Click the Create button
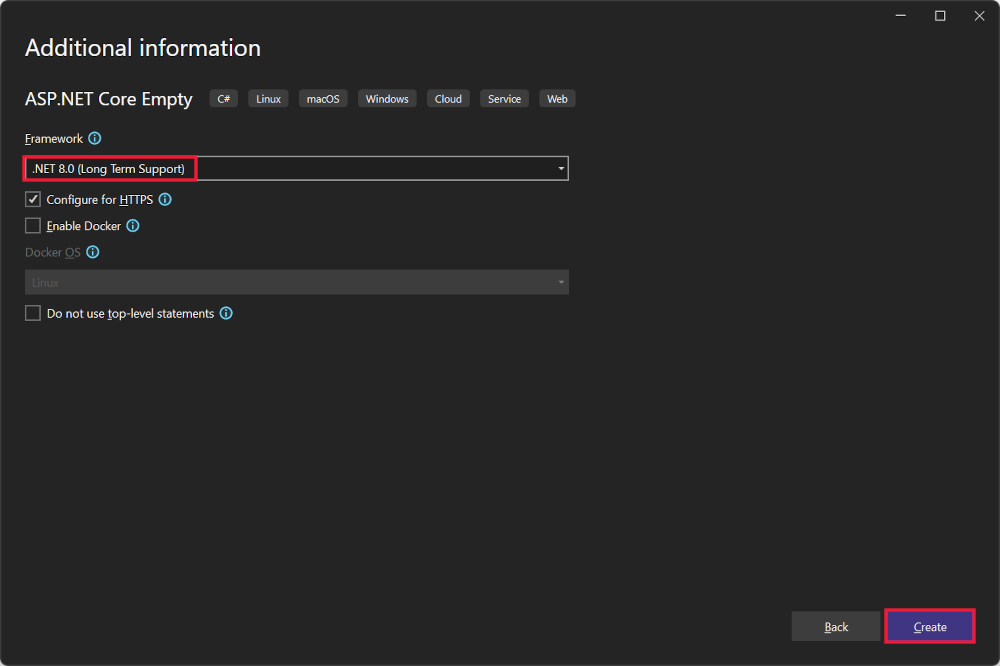 (x=930, y=626)
